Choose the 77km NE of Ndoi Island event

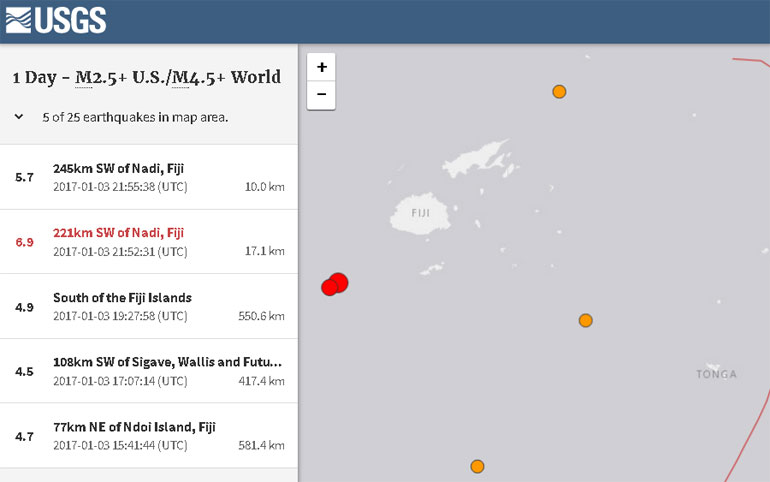click(149, 435)
